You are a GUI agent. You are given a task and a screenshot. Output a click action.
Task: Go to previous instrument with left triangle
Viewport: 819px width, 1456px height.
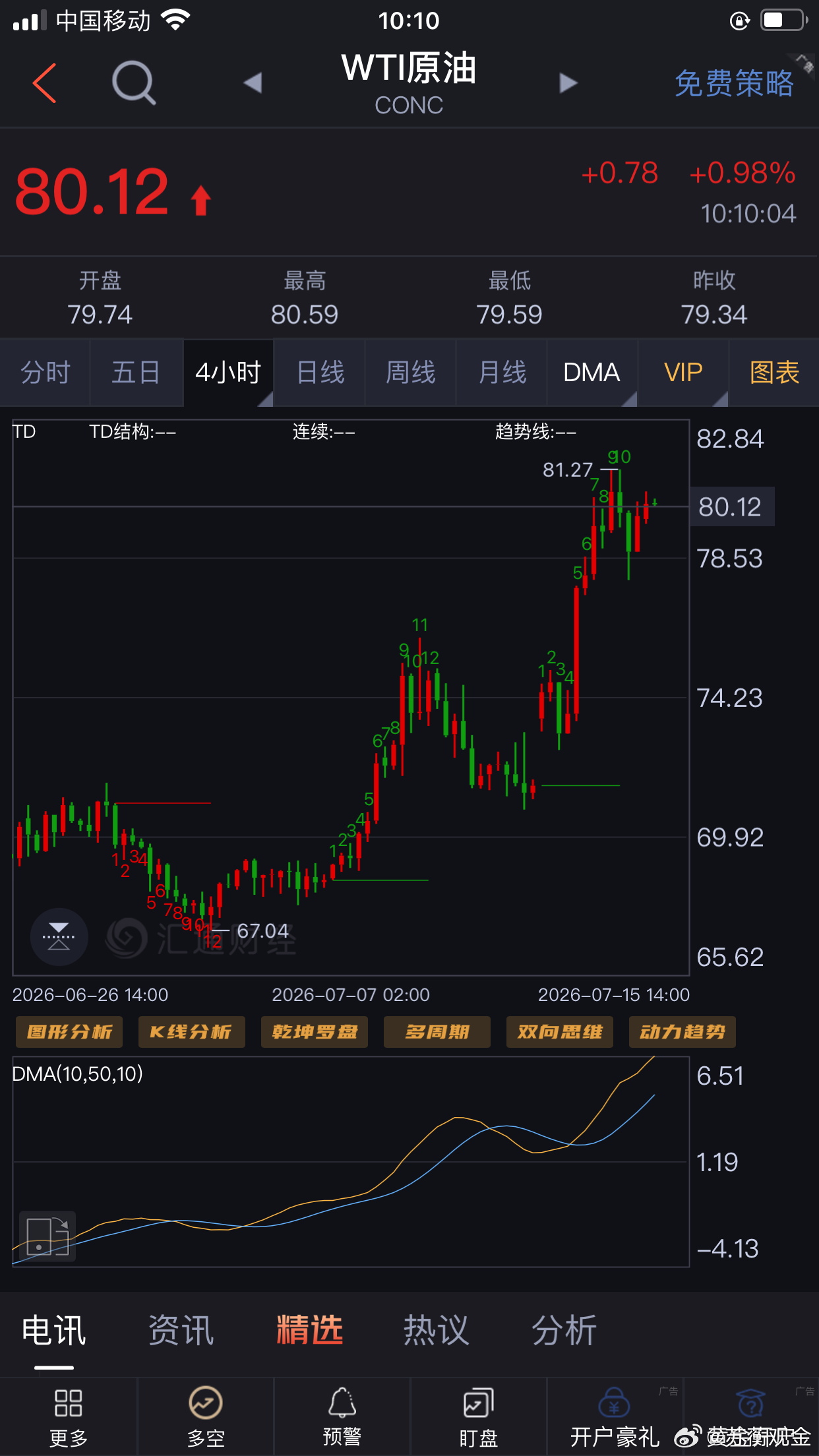point(253,83)
